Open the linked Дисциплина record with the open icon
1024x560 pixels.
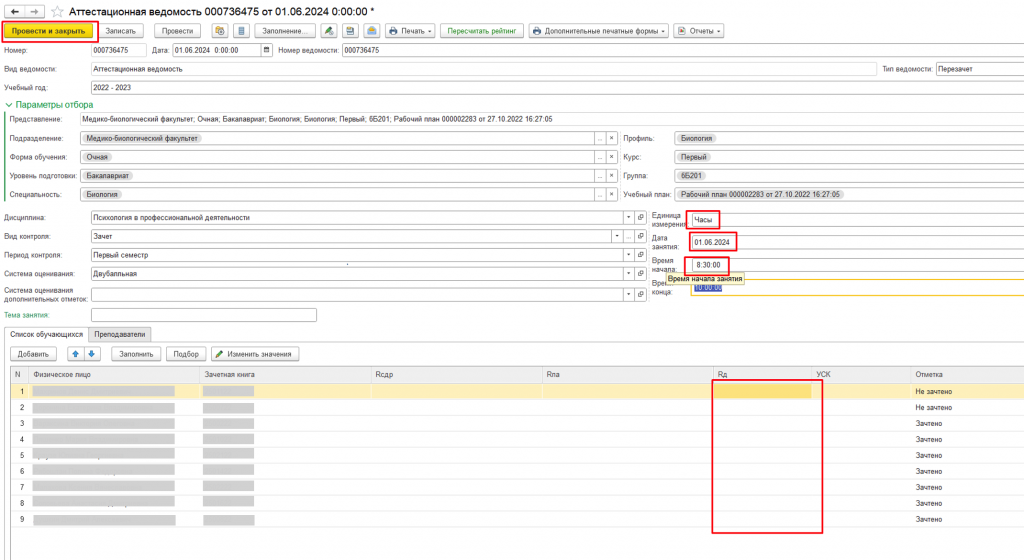pyautogui.click(x=640, y=217)
